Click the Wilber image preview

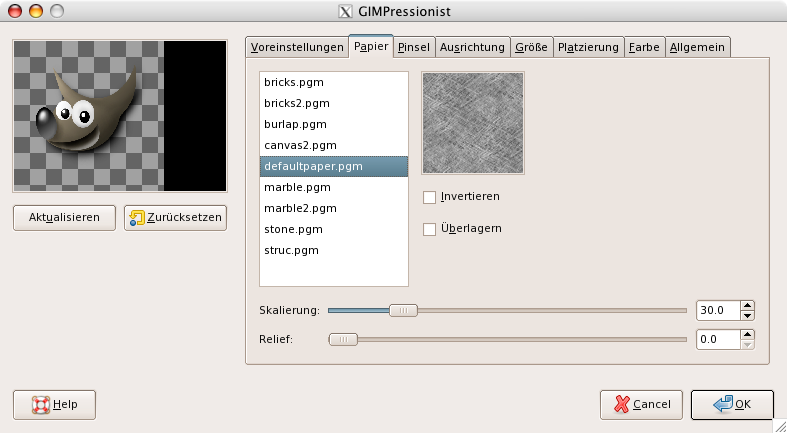point(120,116)
